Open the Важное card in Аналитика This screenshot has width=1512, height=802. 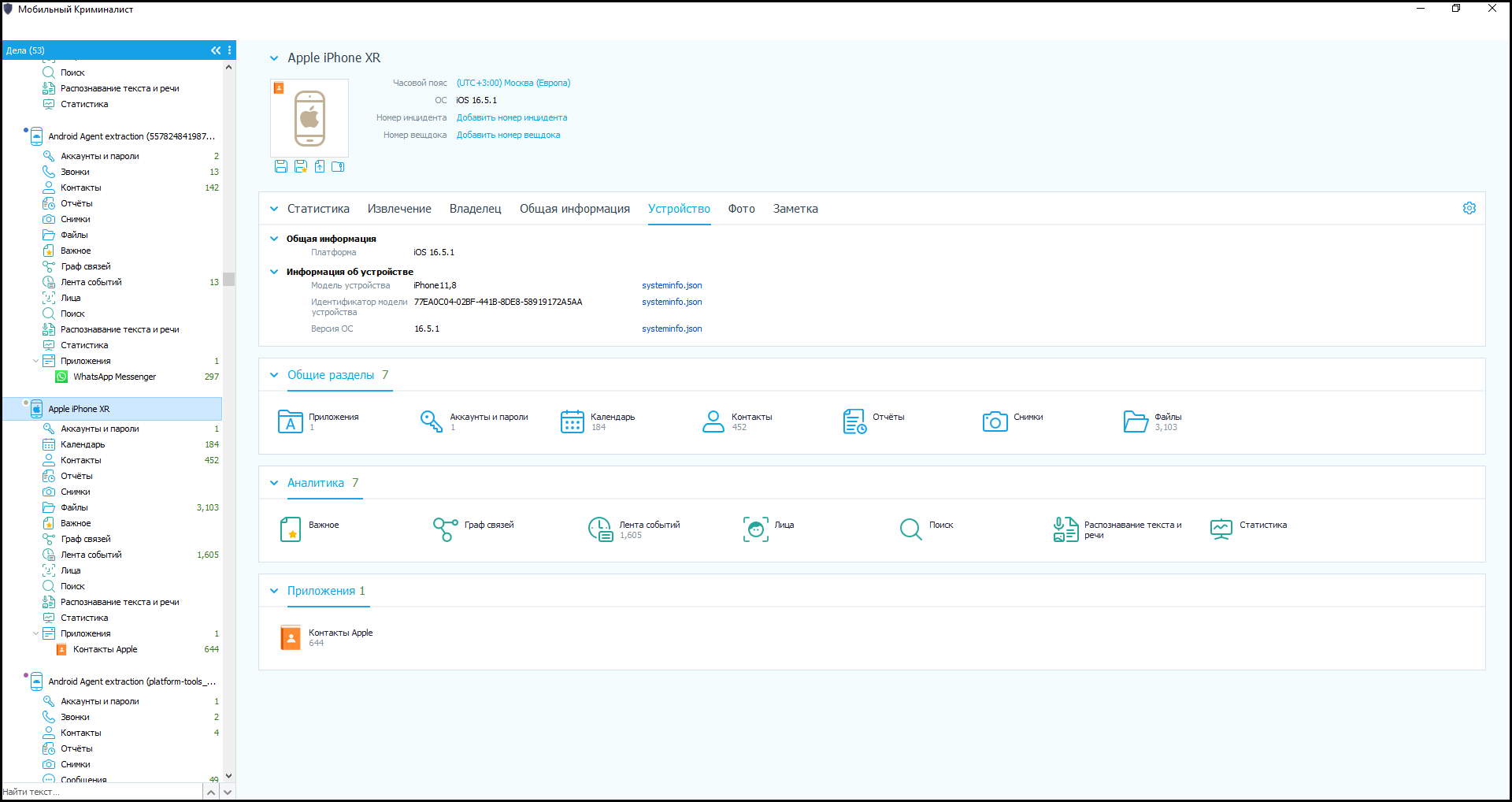tap(309, 529)
